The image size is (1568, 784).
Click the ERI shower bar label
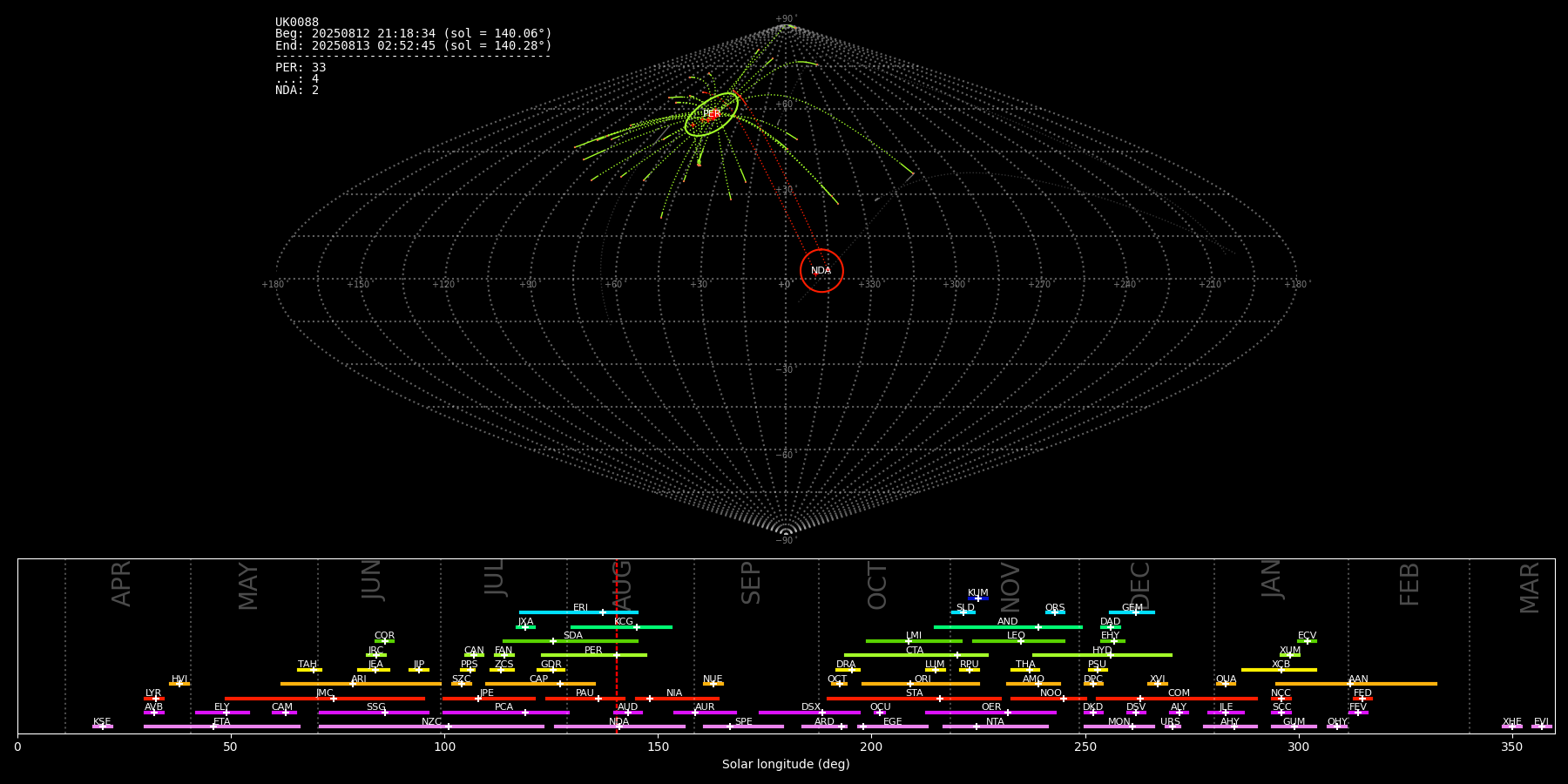[x=580, y=608]
